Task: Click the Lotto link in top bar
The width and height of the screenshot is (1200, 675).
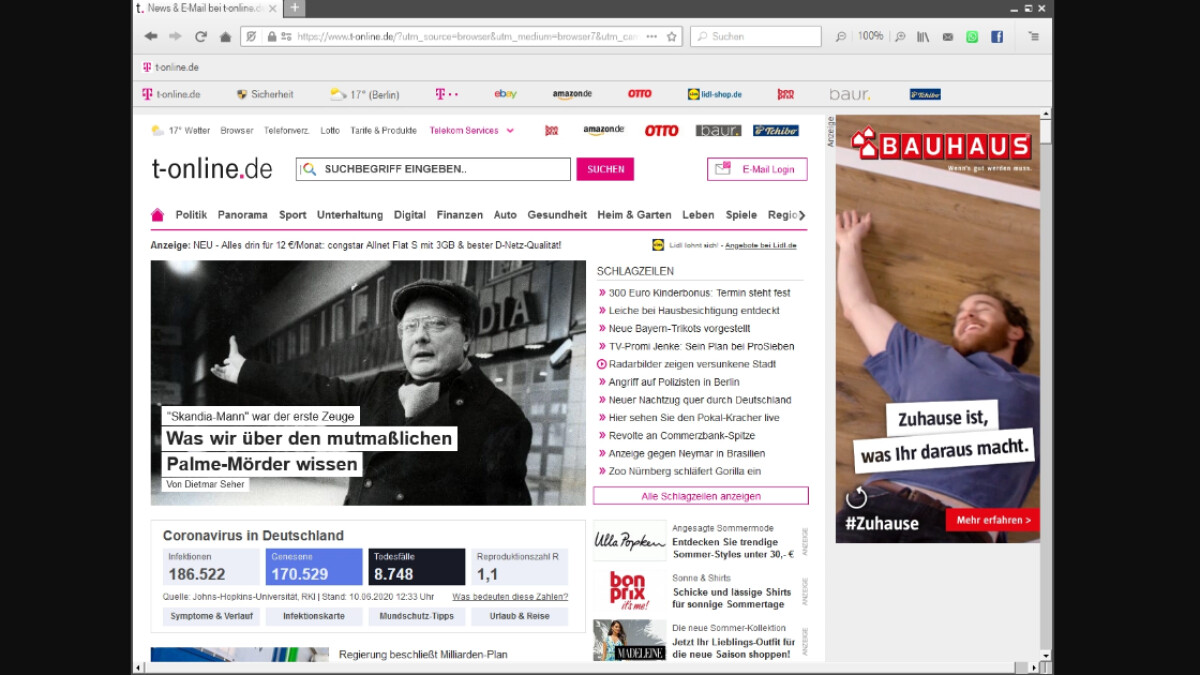Action: click(x=330, y=130)
